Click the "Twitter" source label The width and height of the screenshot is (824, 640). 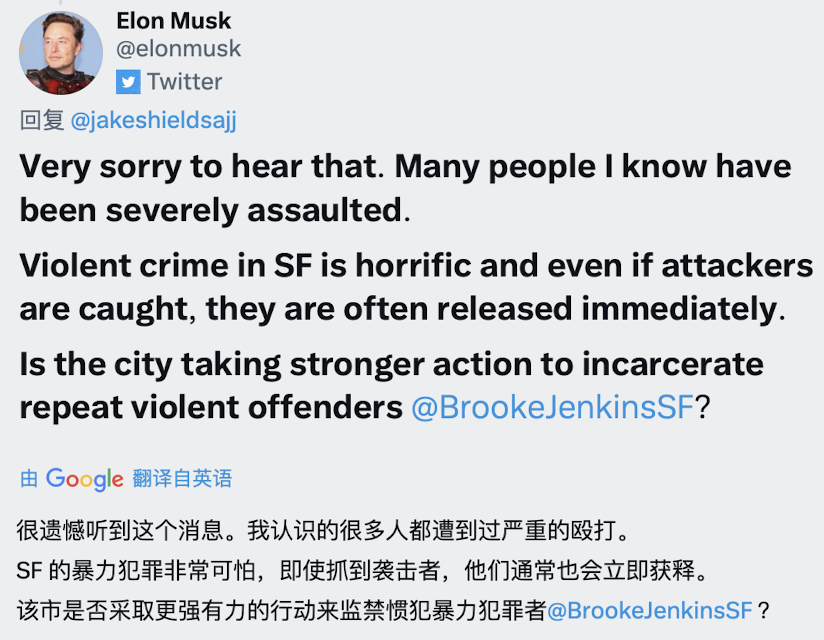pos(185,81)
